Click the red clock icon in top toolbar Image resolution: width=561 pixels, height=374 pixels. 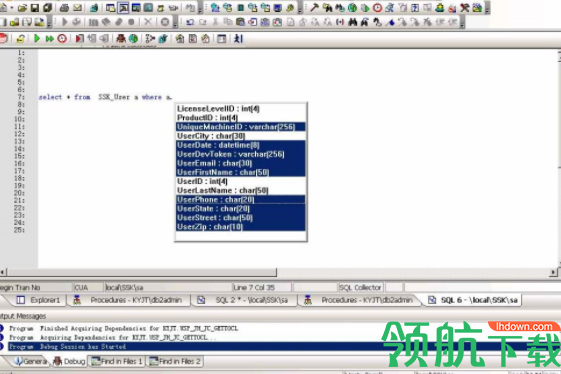click(x=377, y=8)
